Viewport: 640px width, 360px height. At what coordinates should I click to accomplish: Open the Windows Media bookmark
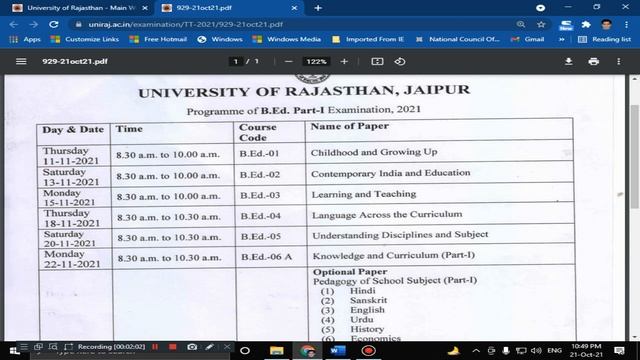pyautogui.click(x=287, y=39)
